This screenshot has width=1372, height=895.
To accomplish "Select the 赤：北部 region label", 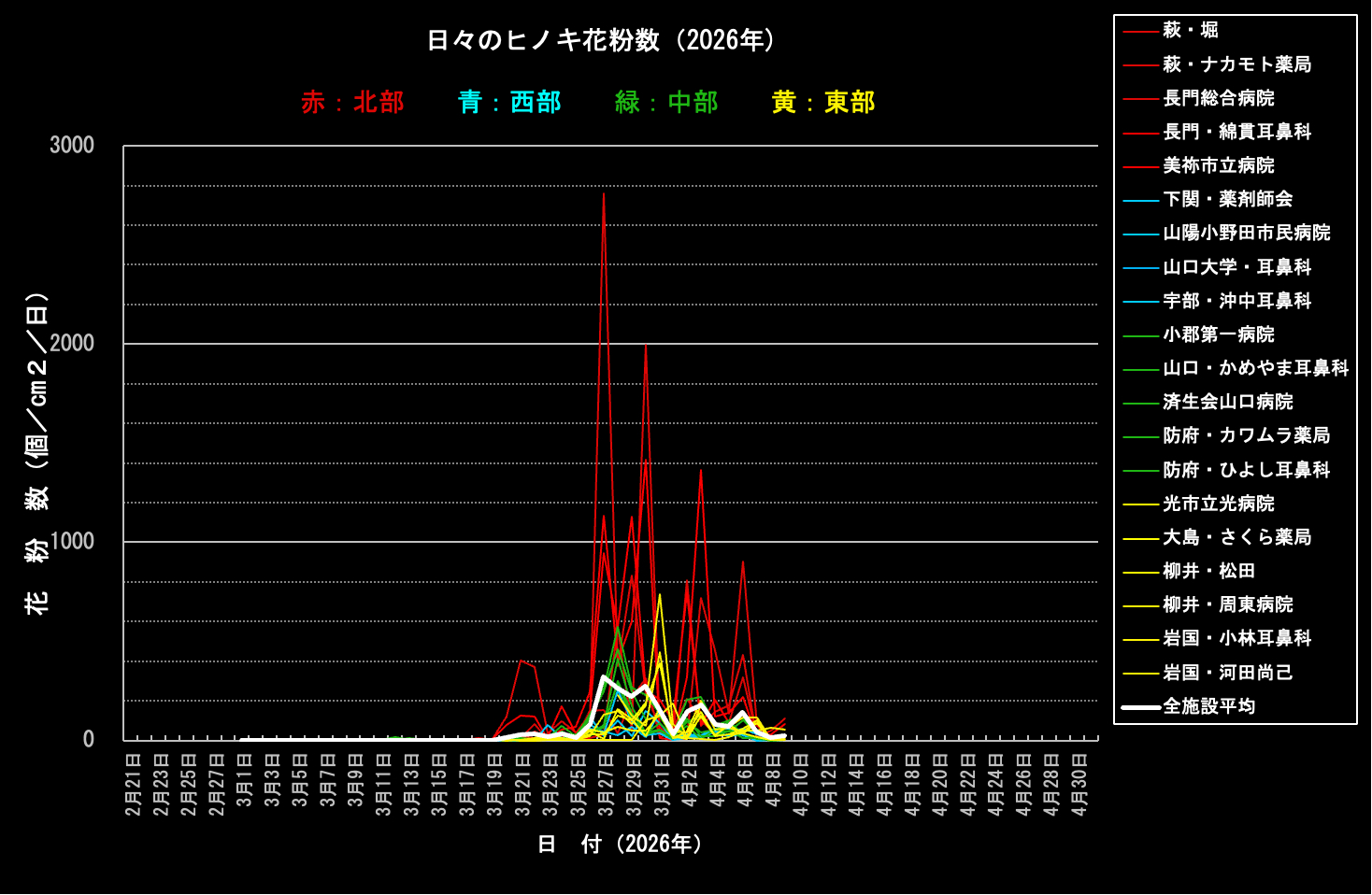I will (x=352, y=103).
